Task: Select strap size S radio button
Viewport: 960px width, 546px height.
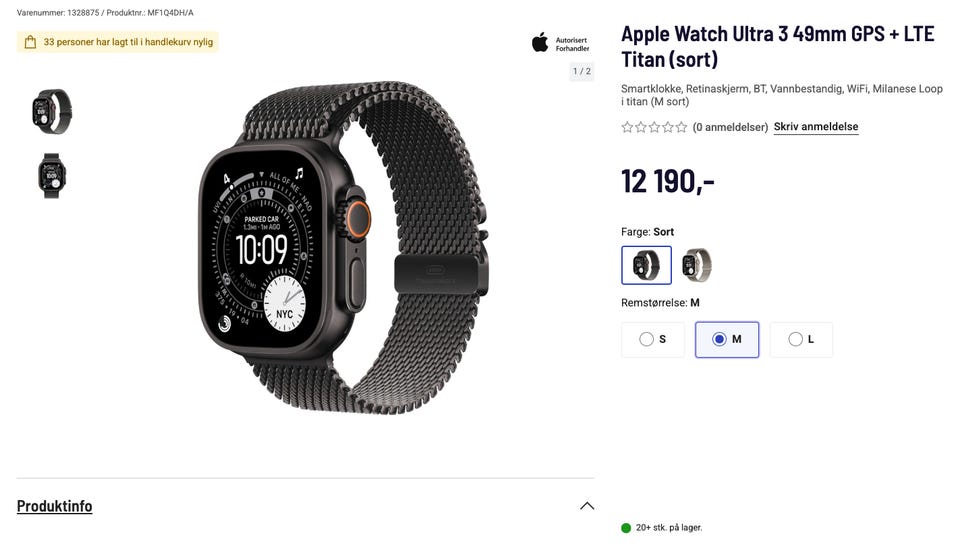Action: coord(653,339)
